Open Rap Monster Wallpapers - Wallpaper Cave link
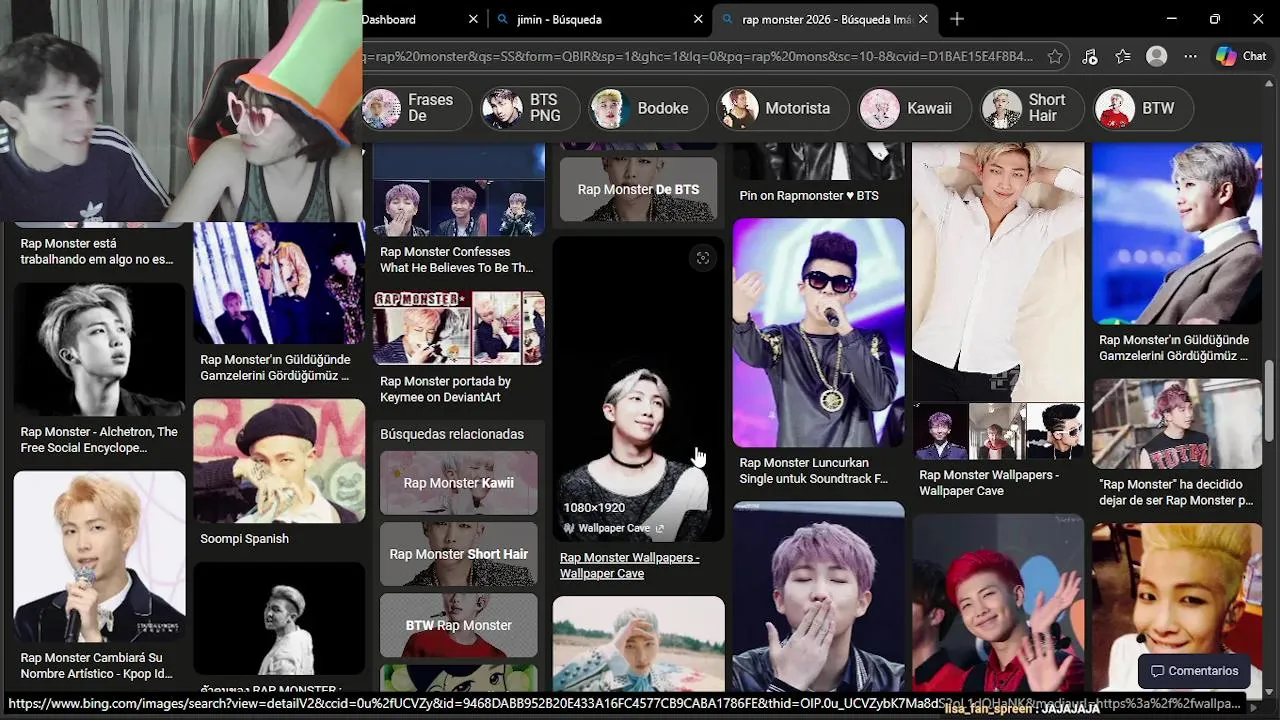 click(629, 566)
